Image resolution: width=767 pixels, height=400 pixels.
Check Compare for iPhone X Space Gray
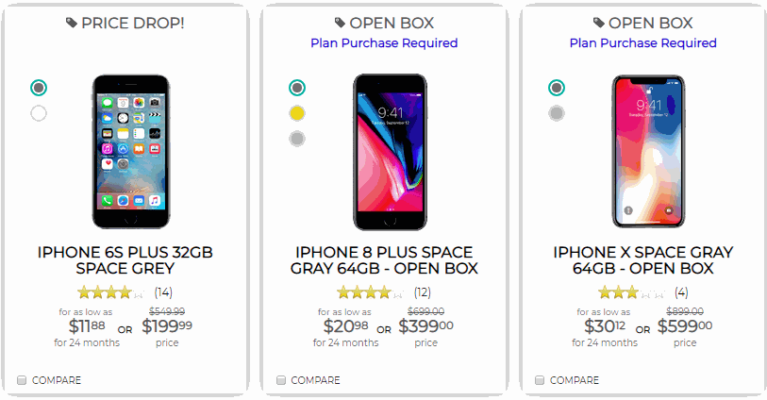(x=540, y=380)
